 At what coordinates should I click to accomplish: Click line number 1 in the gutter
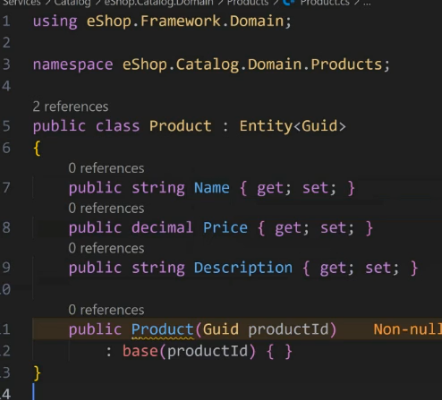6,21
